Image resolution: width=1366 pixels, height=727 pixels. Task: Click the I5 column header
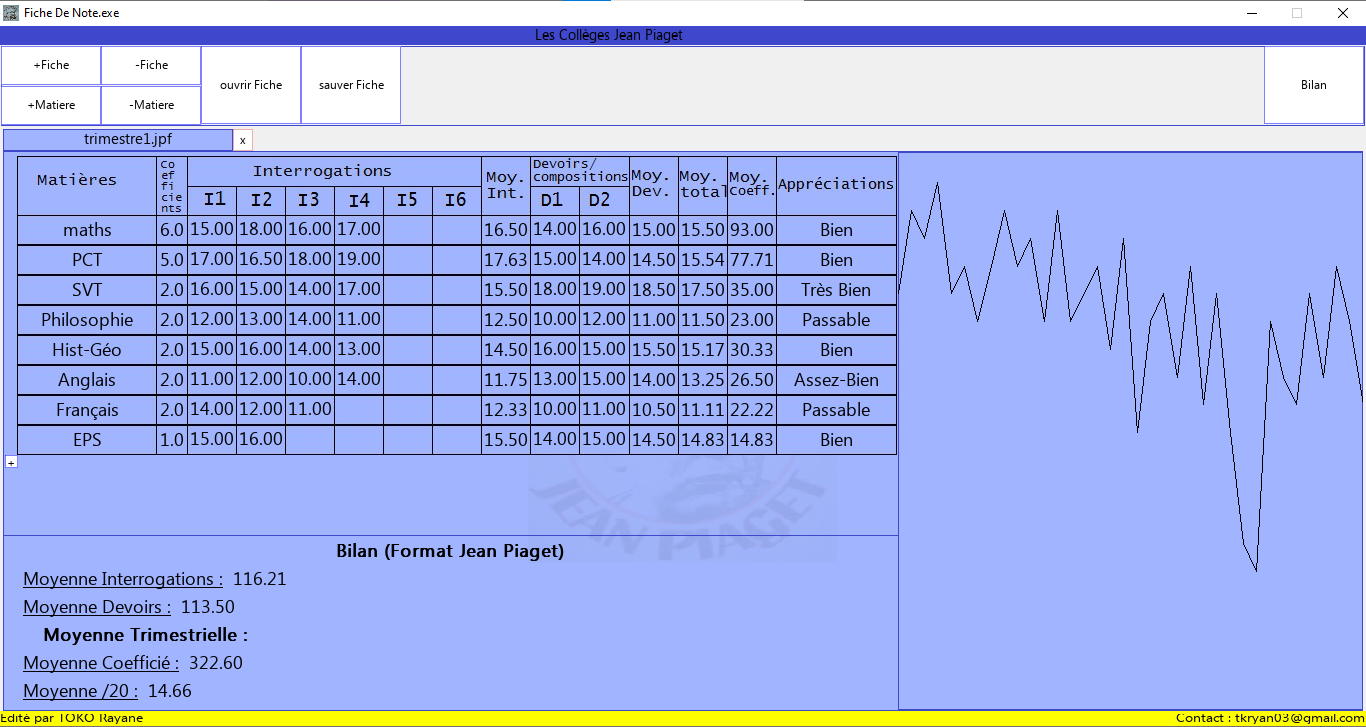click(x=408, y=200)
